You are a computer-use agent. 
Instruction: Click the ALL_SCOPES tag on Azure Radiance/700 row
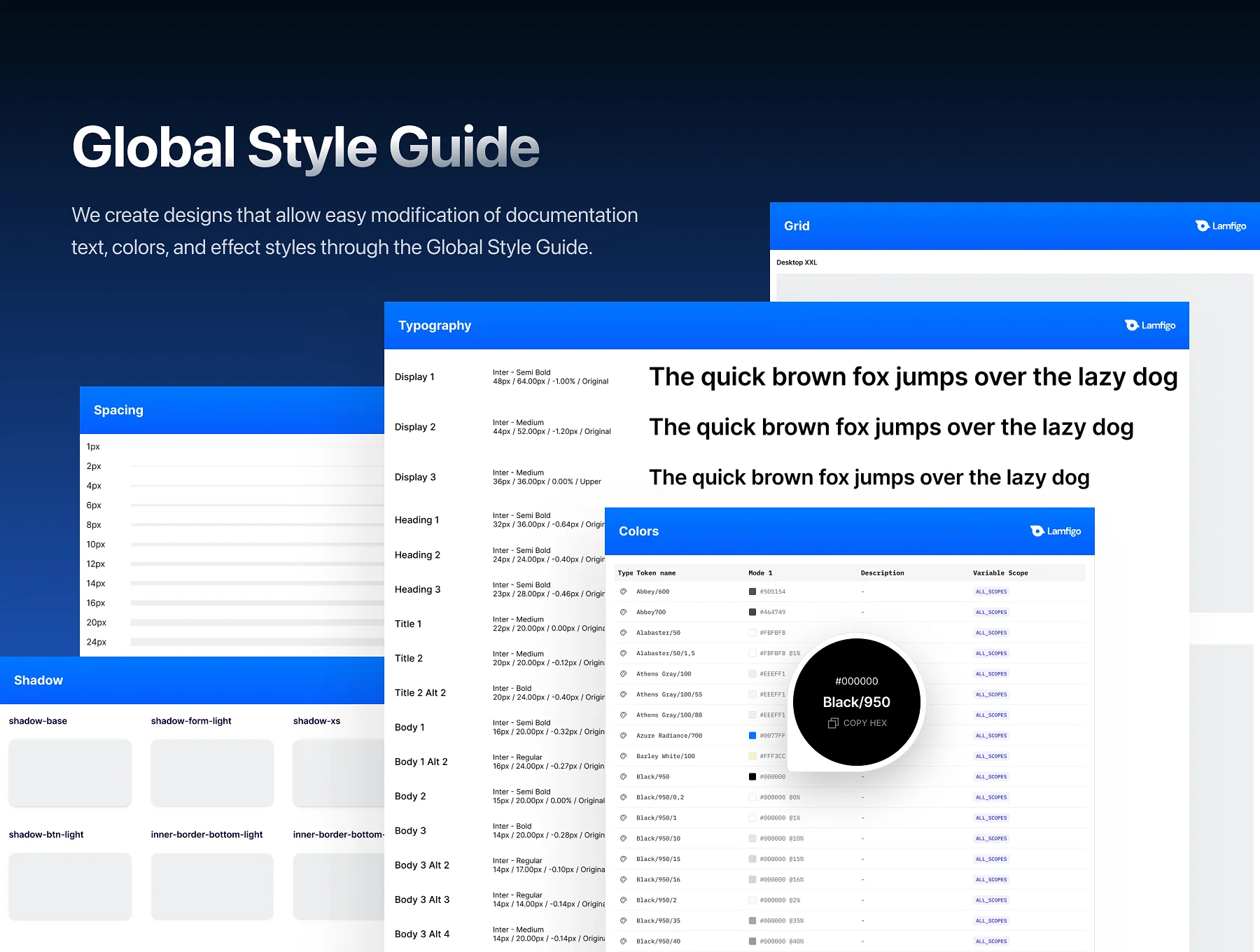pyautogui.click(x=991, y=736)
